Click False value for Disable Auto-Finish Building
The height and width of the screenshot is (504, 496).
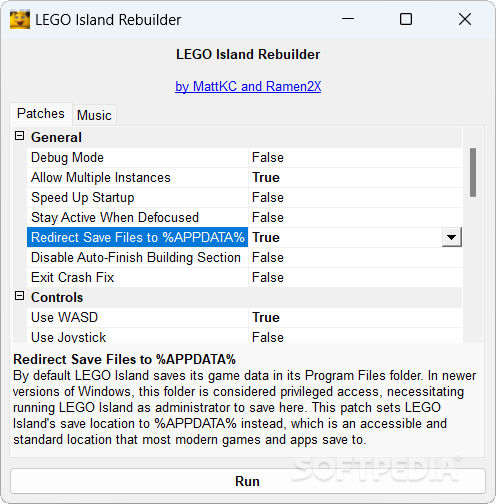click(355, 258)
